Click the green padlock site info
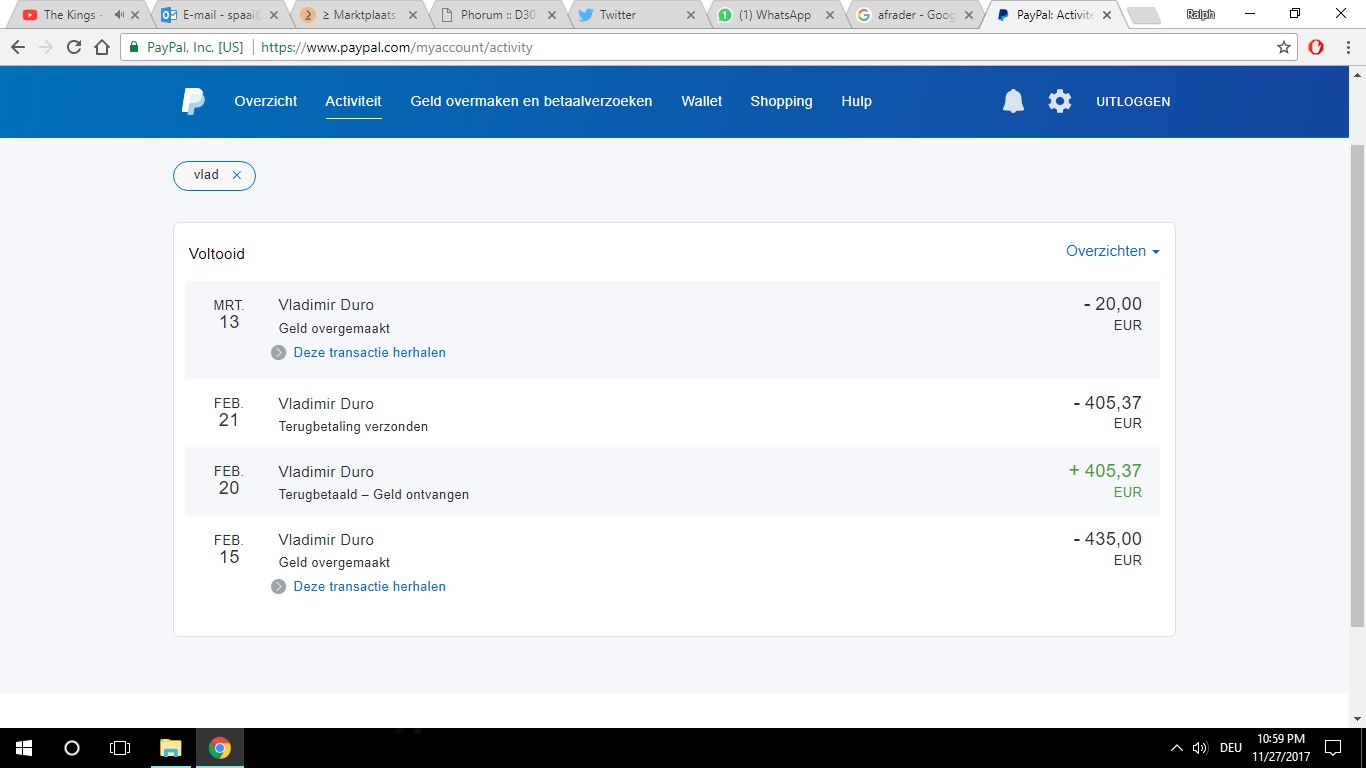This screenshot has height=768, width=1366. click(x=134, y=47)
